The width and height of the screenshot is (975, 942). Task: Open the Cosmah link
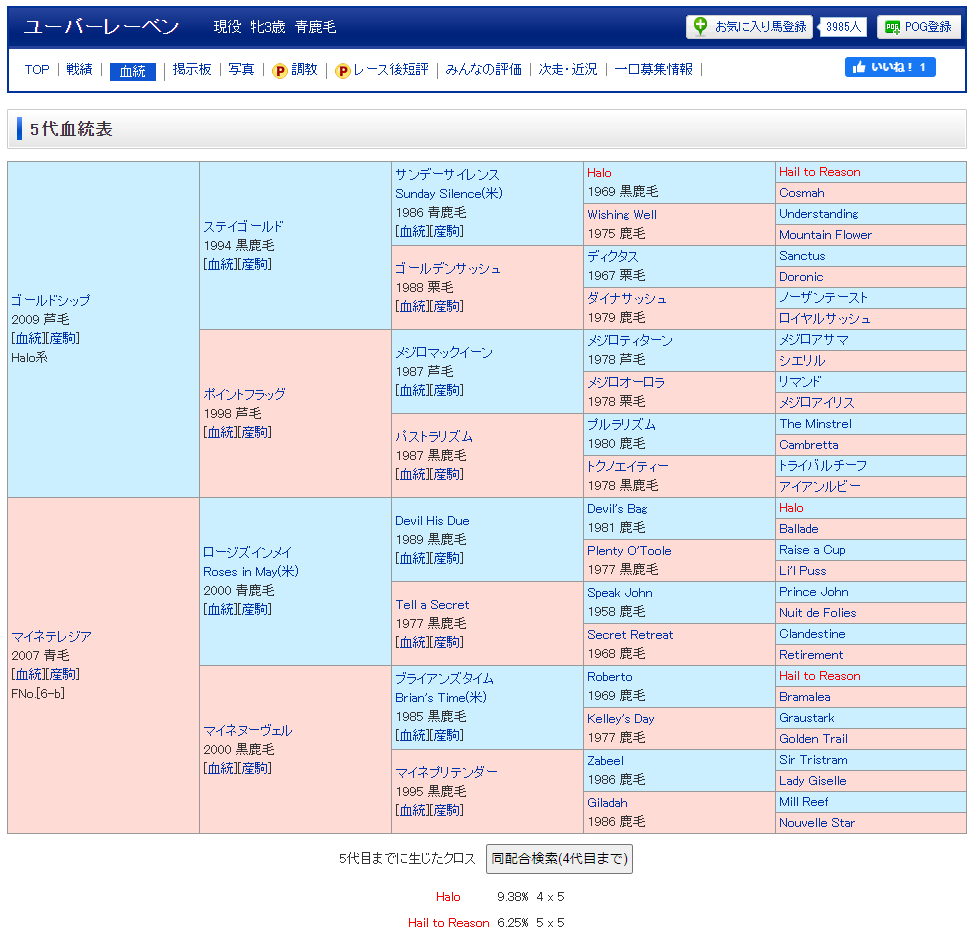coord(802,193)
